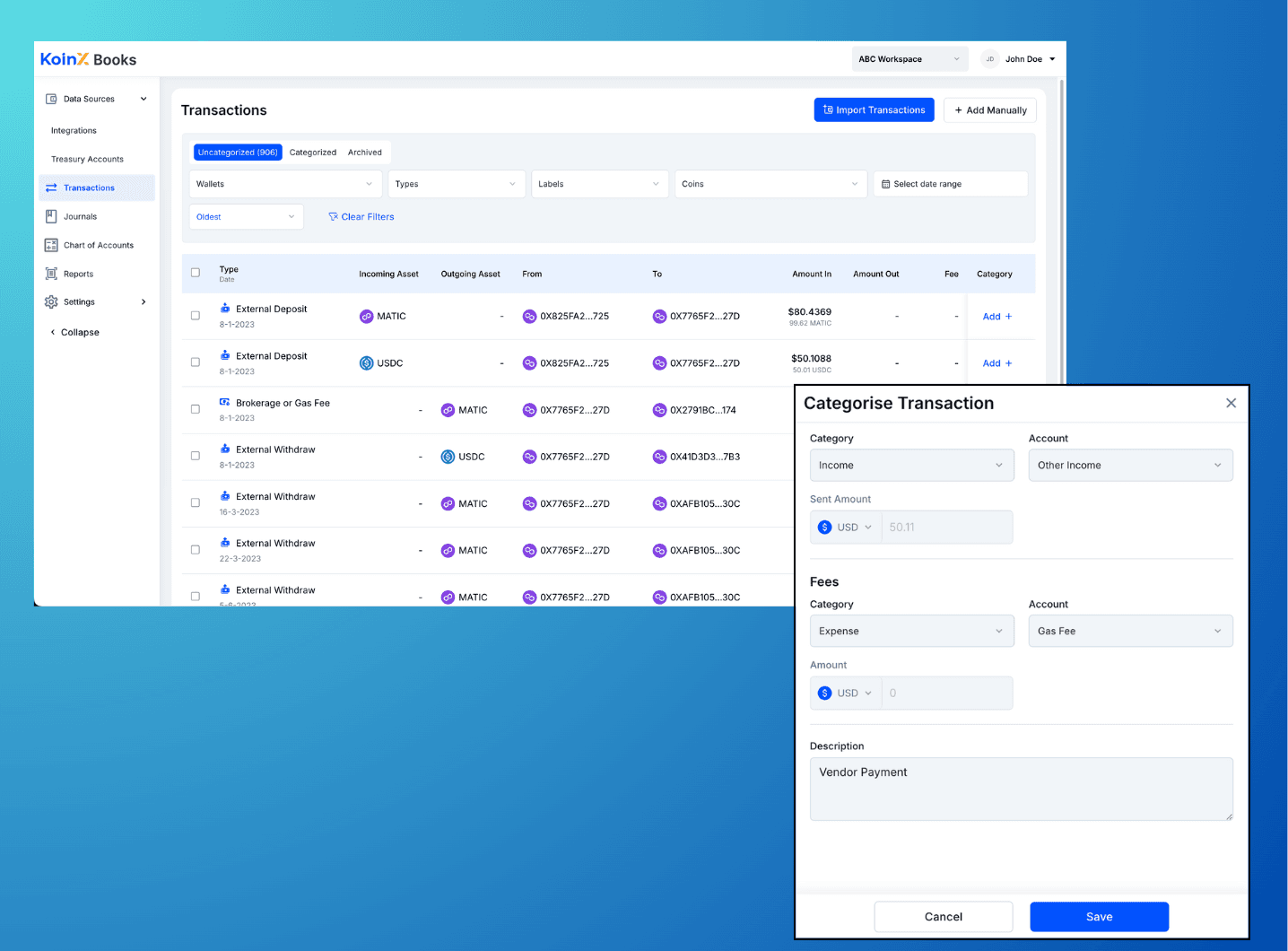Close the Categorise Transaction dialog

pyautogui.click(x=1231, y=404)
